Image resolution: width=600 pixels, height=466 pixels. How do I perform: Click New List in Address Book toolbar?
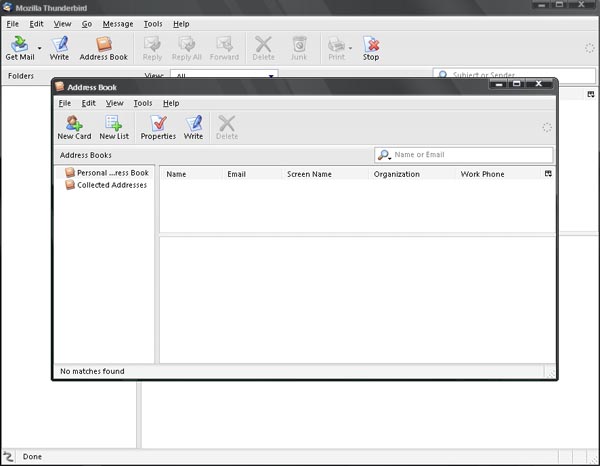[x=114, y=127]
